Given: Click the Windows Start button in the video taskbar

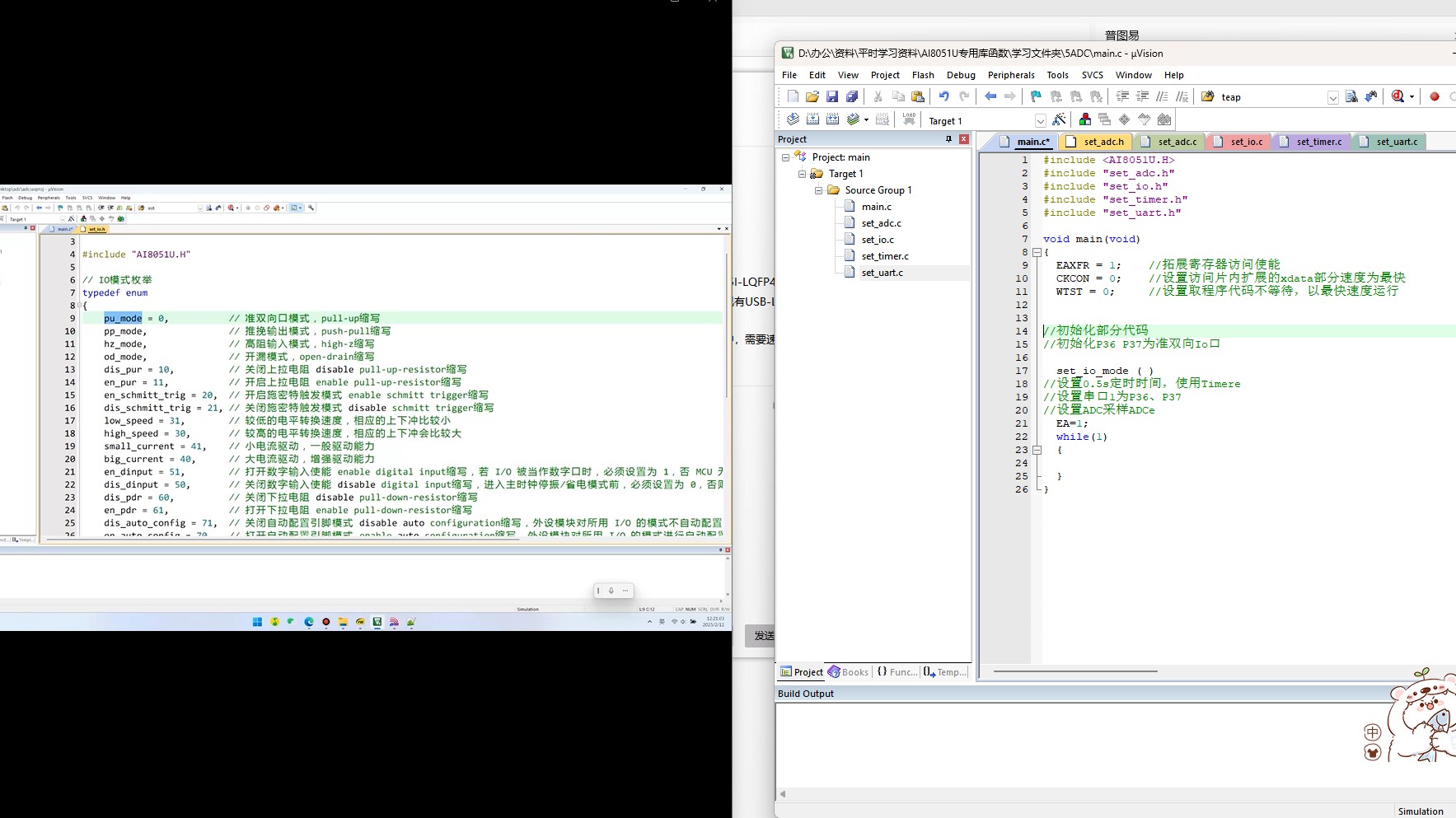Looking at the screenshot, I should pos(257,622).
